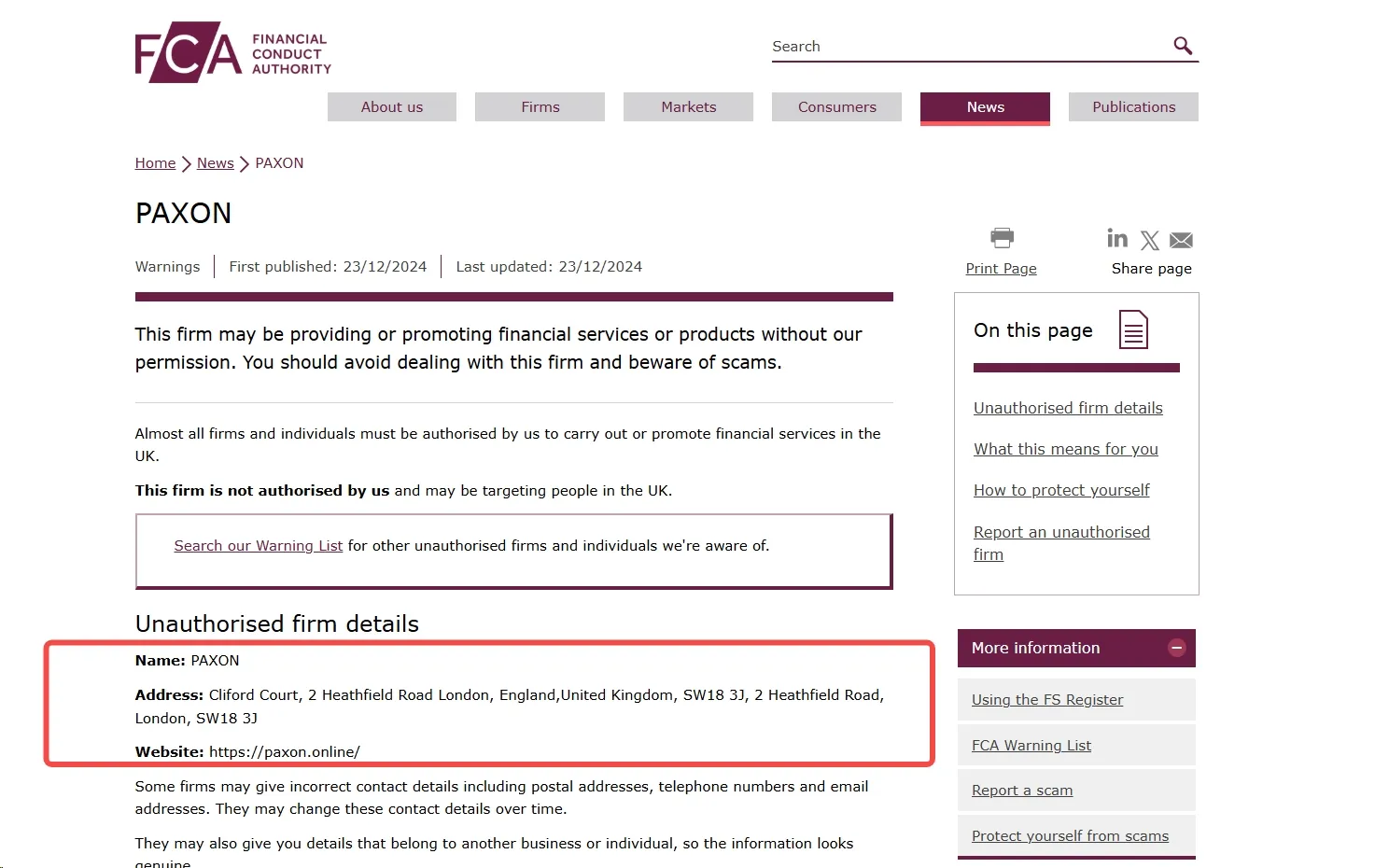
Task: Open the Firms menu
Action: point(540,107)
